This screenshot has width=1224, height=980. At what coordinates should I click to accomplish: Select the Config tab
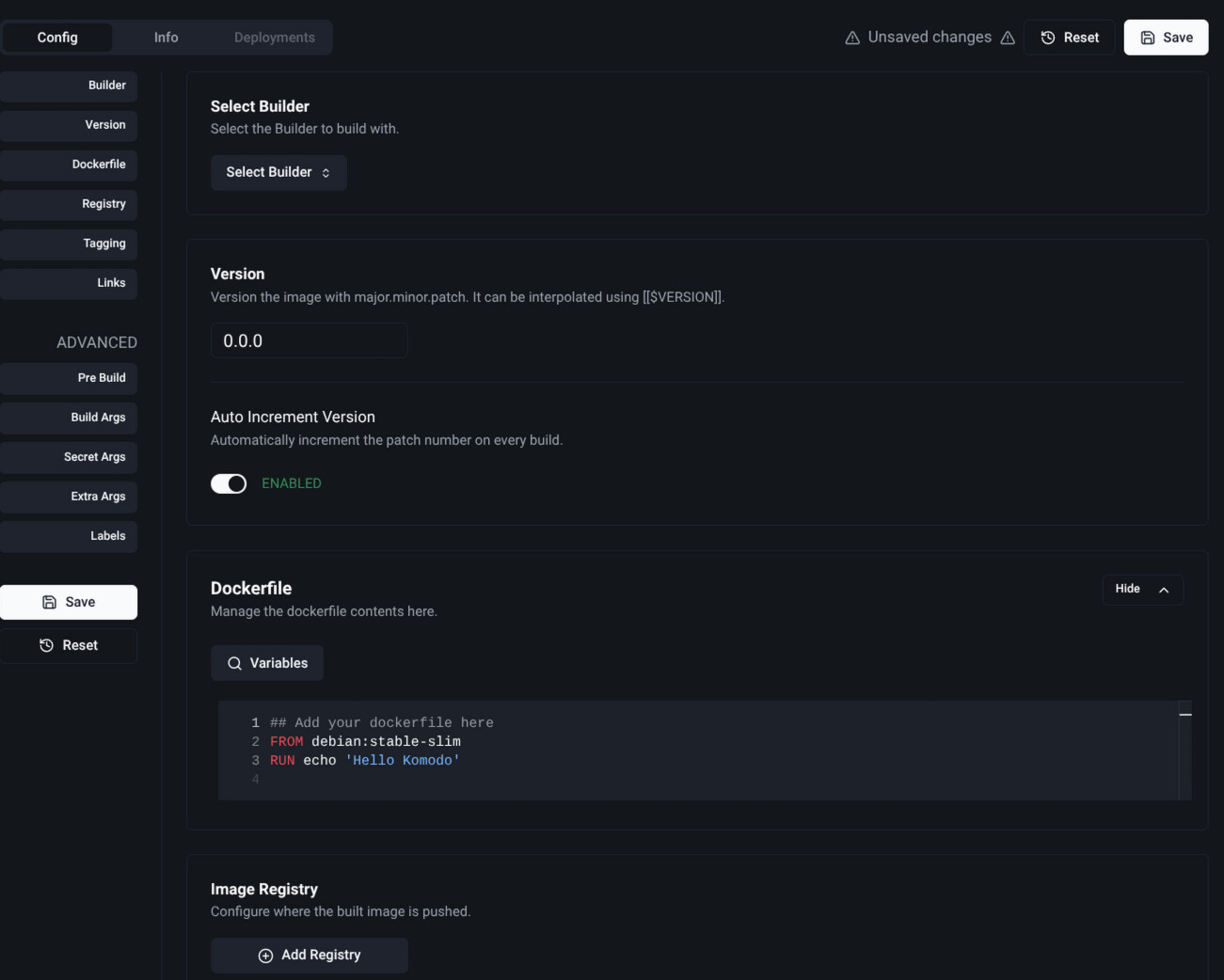point(57,38)
